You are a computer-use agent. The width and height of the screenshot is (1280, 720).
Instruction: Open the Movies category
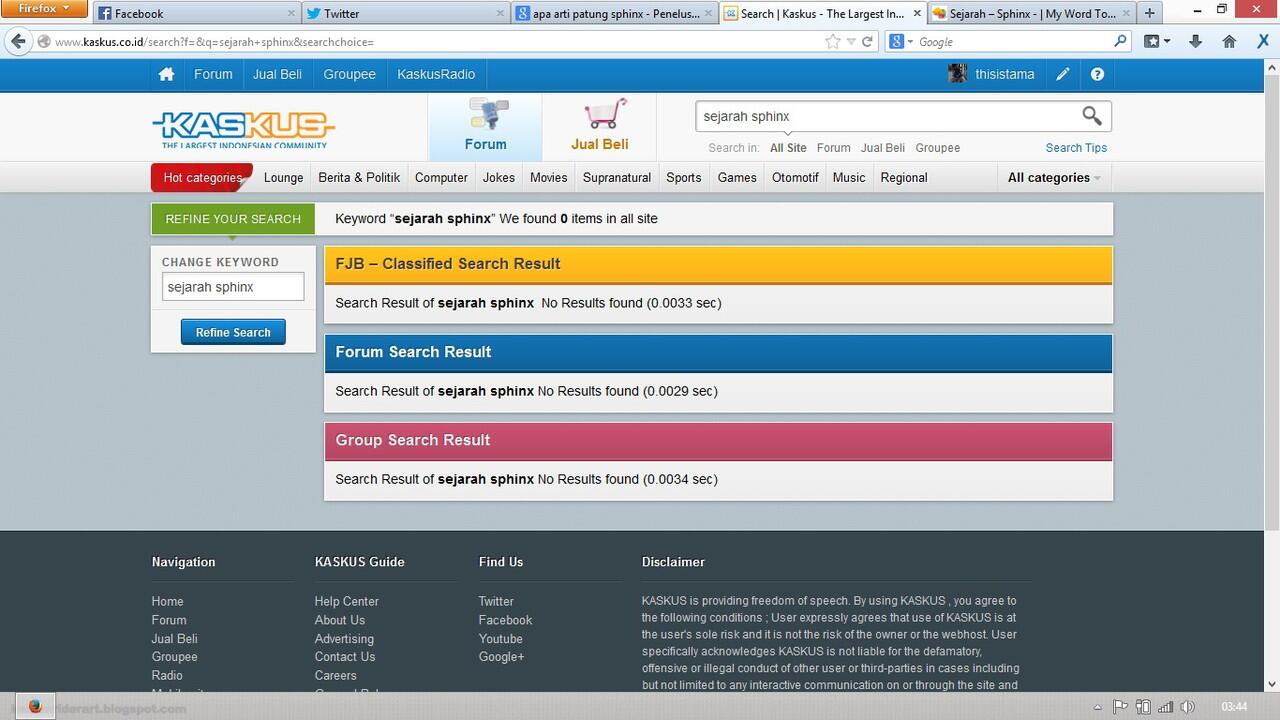tap(549, 178)
